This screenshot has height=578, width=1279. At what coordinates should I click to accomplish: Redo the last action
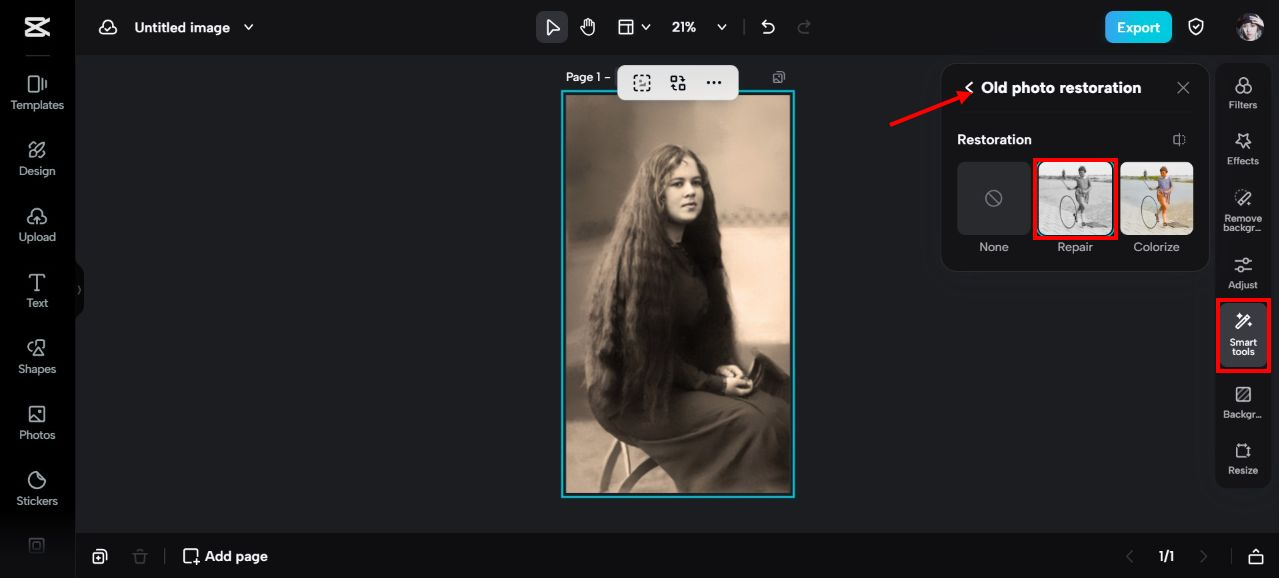tap(804, 28)
